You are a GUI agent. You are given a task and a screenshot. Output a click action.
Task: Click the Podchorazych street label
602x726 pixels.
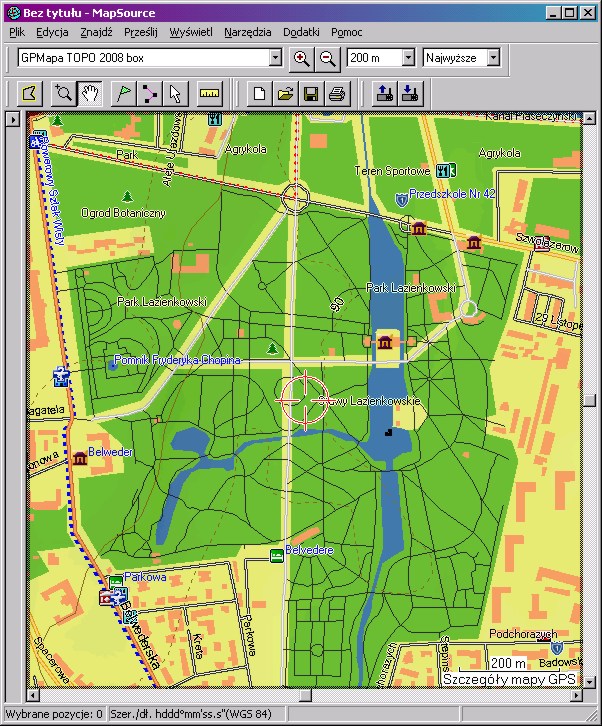click(x=523, y=634)
